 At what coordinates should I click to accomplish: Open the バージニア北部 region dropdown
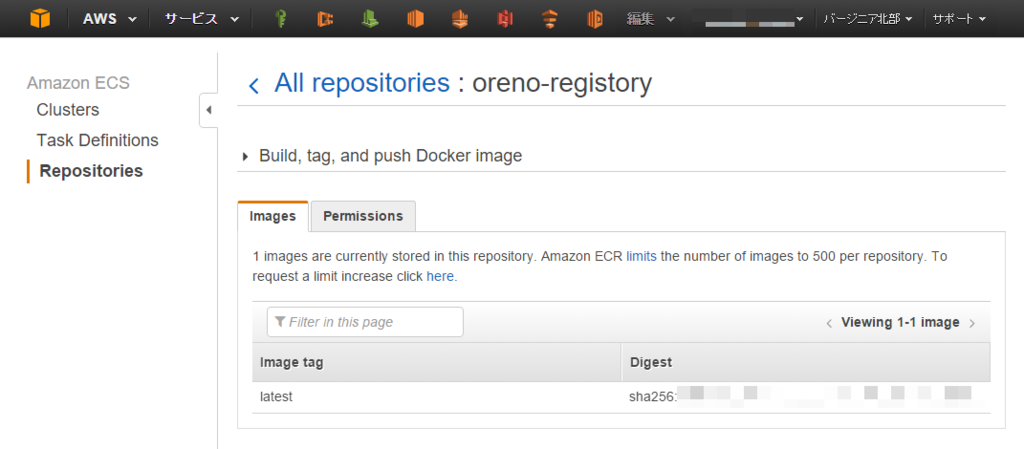point(867,19)
